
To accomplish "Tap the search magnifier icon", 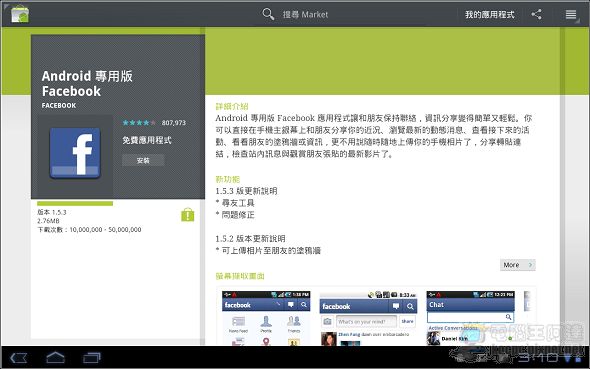I will click(268, 14).
